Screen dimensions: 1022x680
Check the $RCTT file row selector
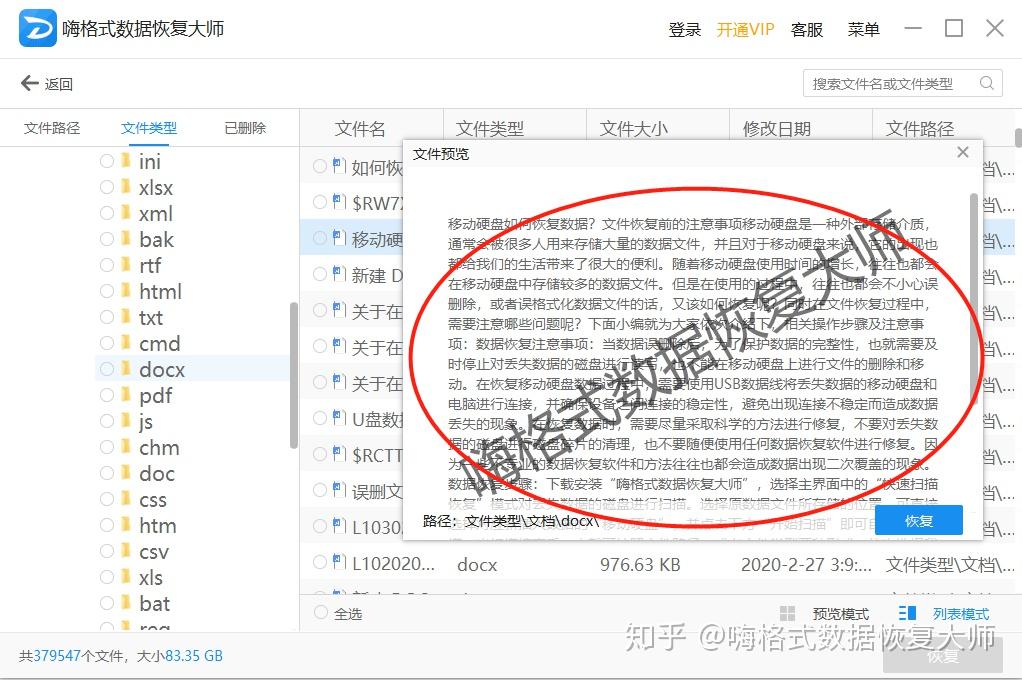(320, 454)
